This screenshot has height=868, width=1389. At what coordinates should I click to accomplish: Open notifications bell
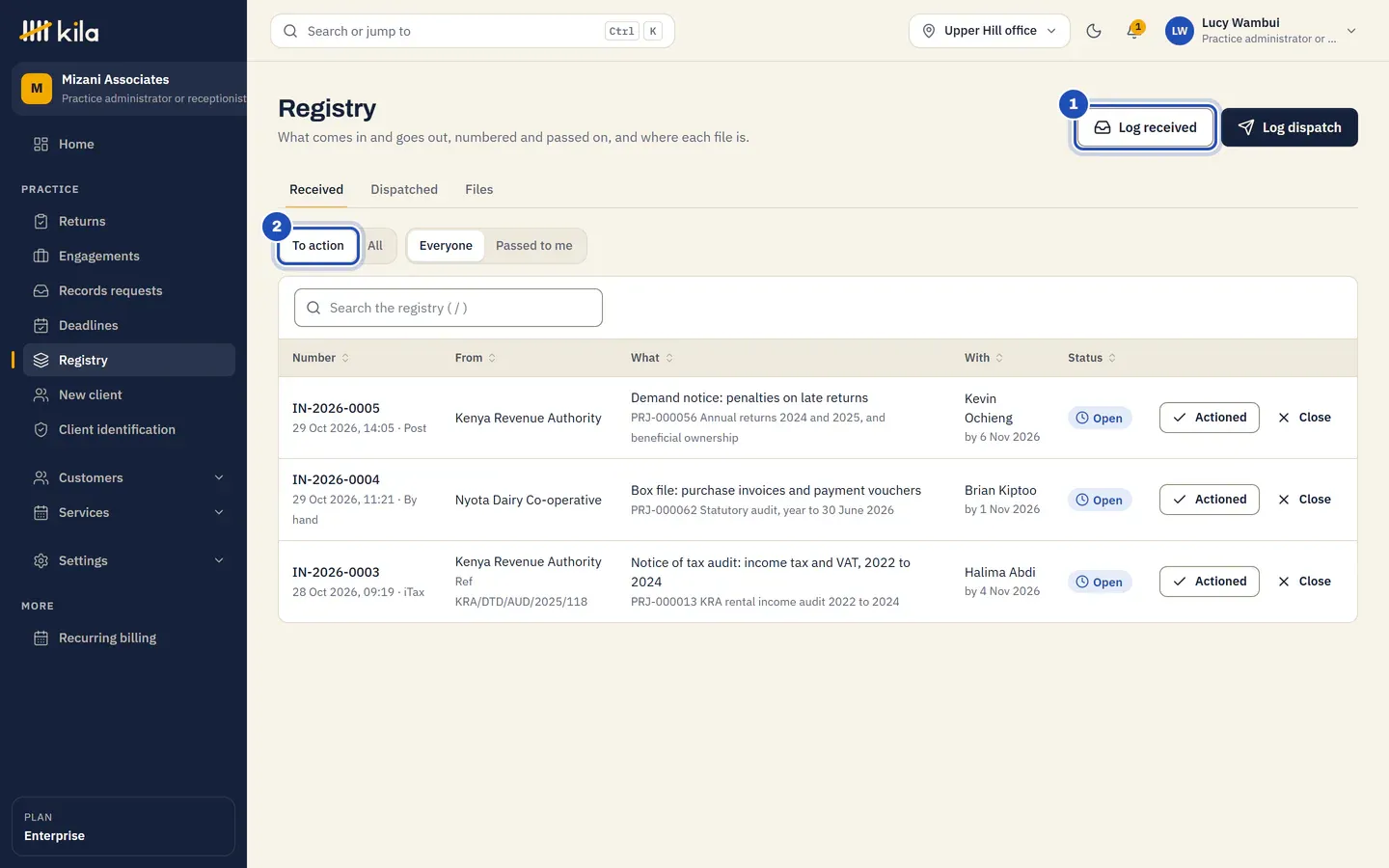point(1134,31)
